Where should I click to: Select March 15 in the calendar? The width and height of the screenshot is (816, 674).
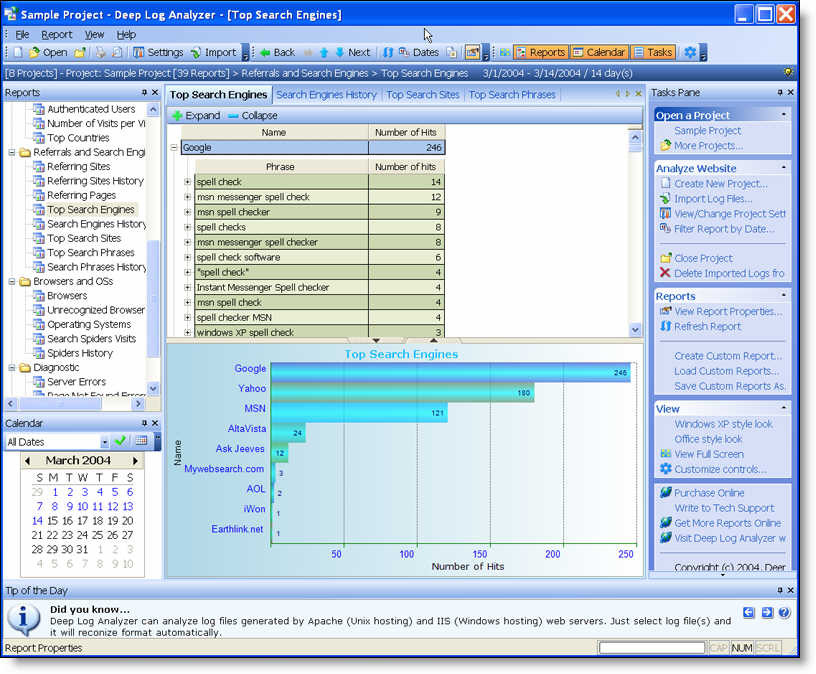[52, 520]
